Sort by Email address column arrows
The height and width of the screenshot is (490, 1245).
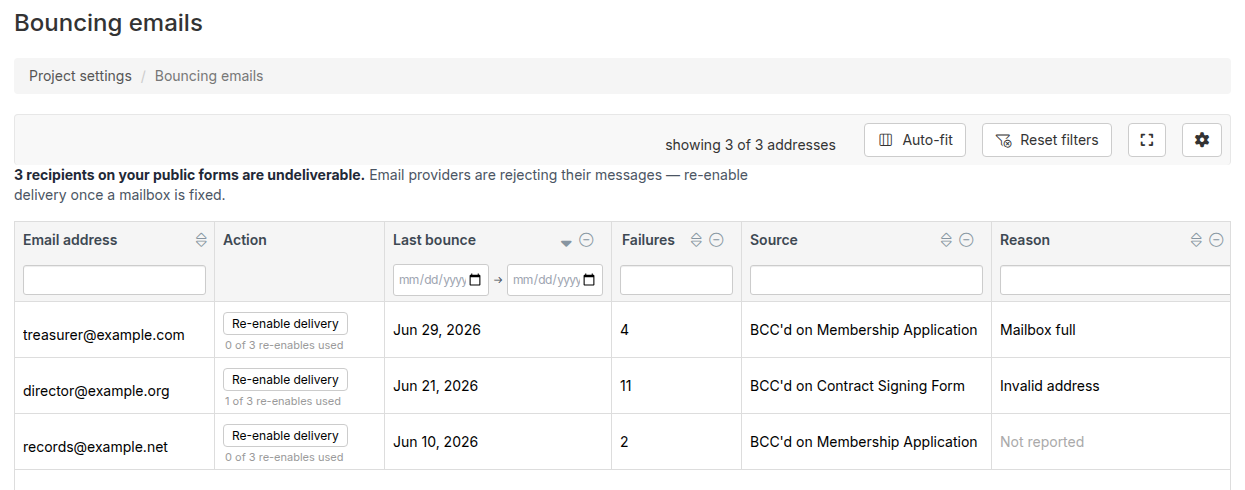click(x=201, y=240)
